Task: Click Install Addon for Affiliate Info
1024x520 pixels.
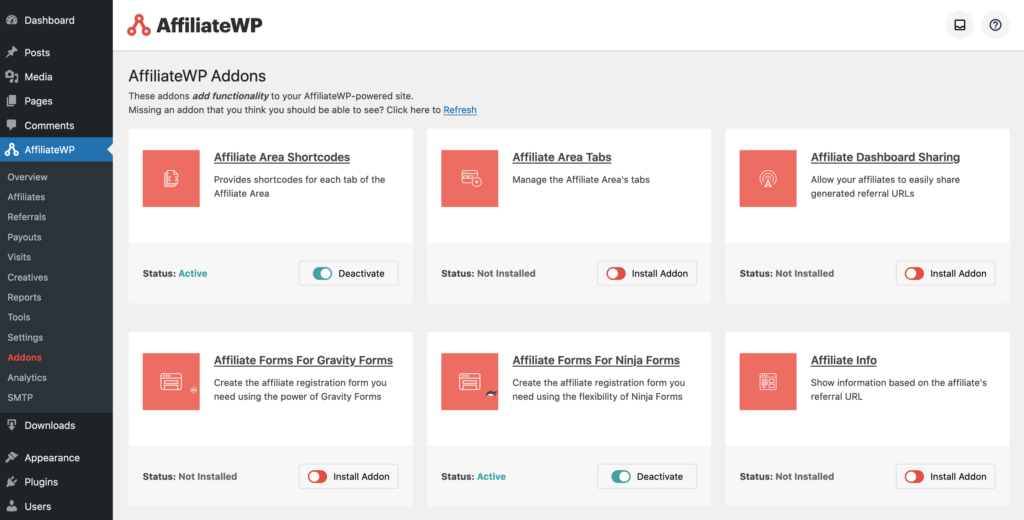Action: 946,477
